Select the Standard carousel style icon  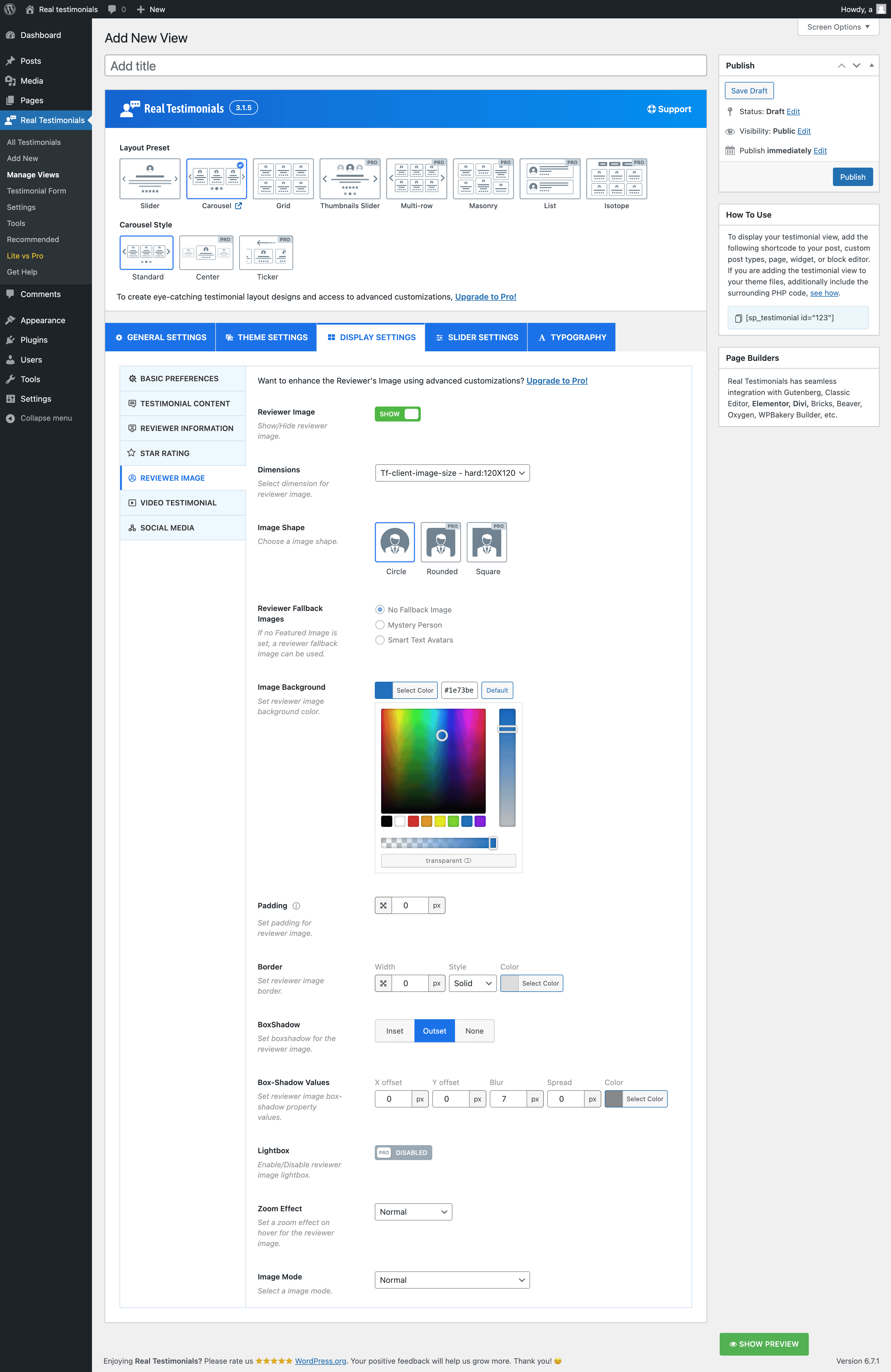146,252
